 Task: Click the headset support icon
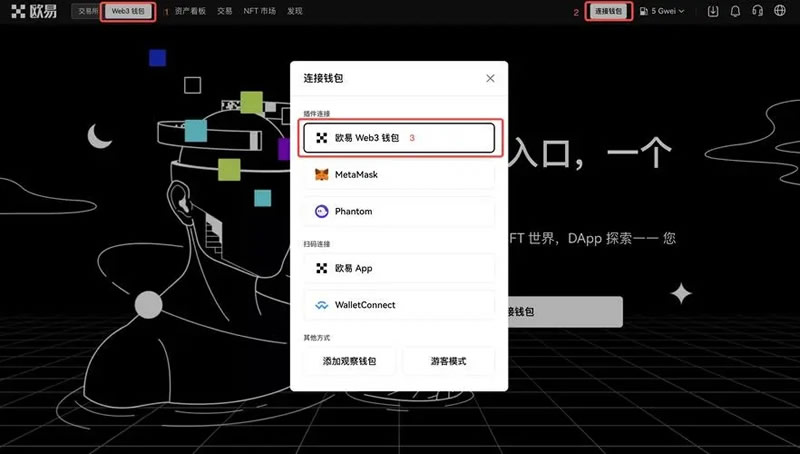[758, 12]
